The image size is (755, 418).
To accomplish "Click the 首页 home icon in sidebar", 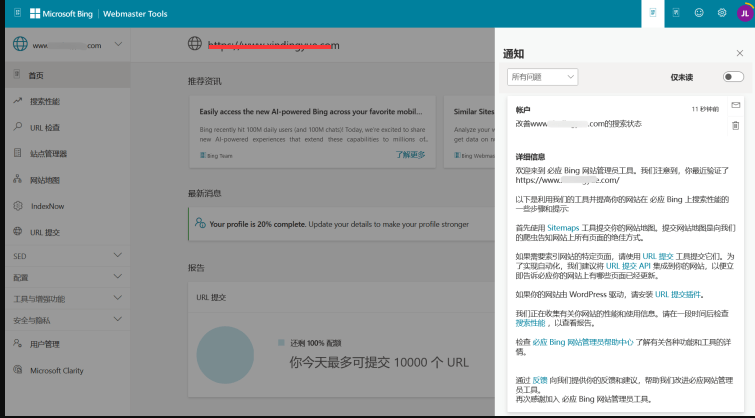I will [x=17, y=74].
